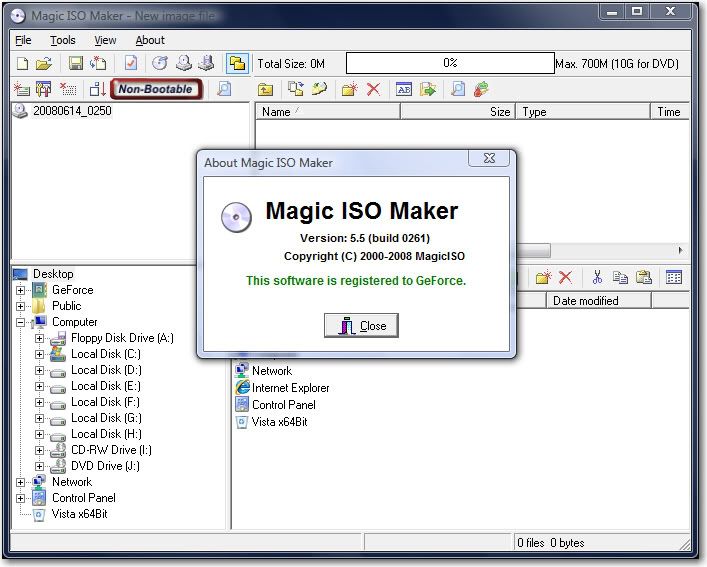Create new folder in the lower file browser toolbar
This screenshot has height=567, width=707.
(544, 277)
